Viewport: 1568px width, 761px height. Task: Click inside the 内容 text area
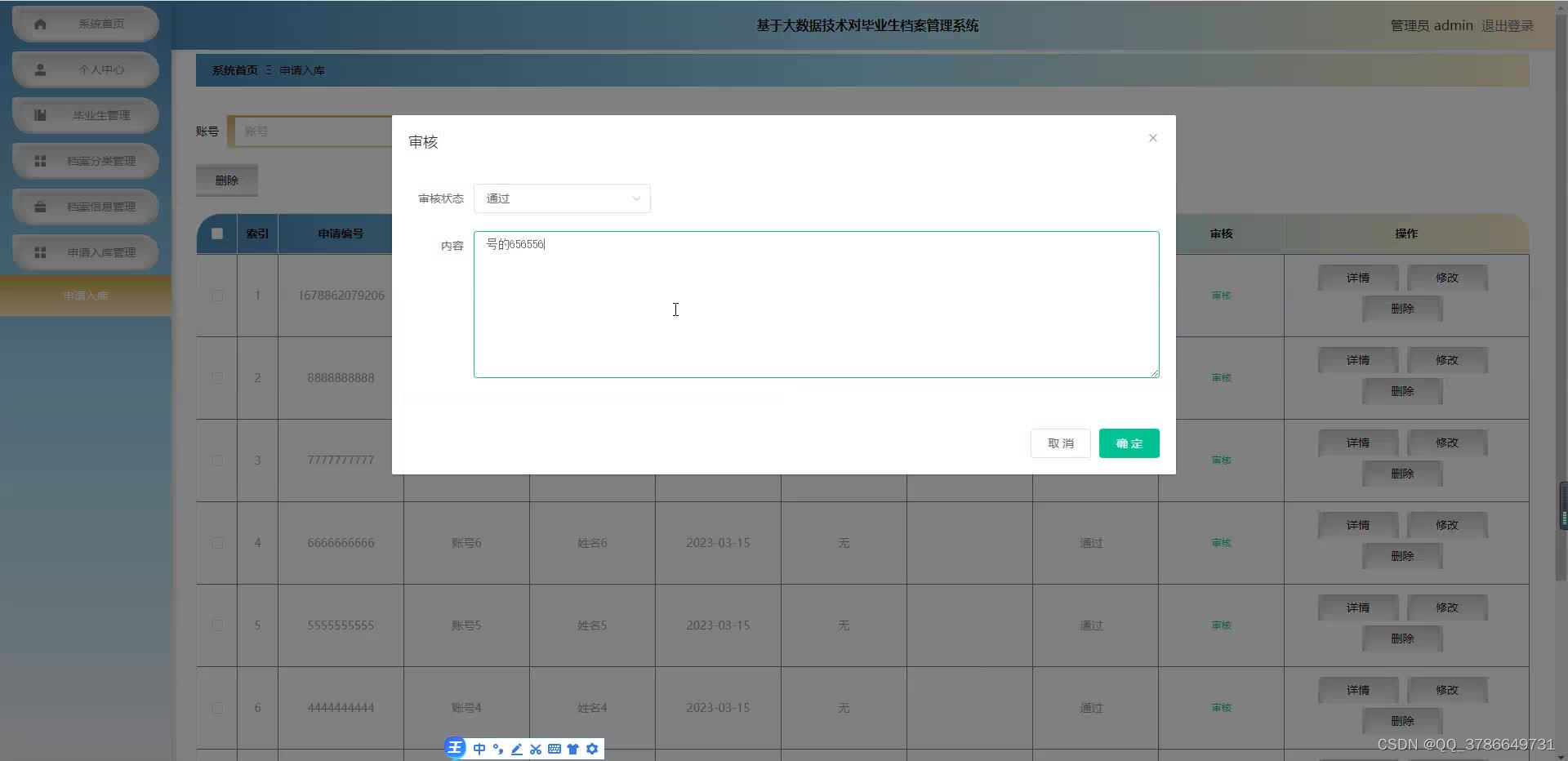coord(816,305)
